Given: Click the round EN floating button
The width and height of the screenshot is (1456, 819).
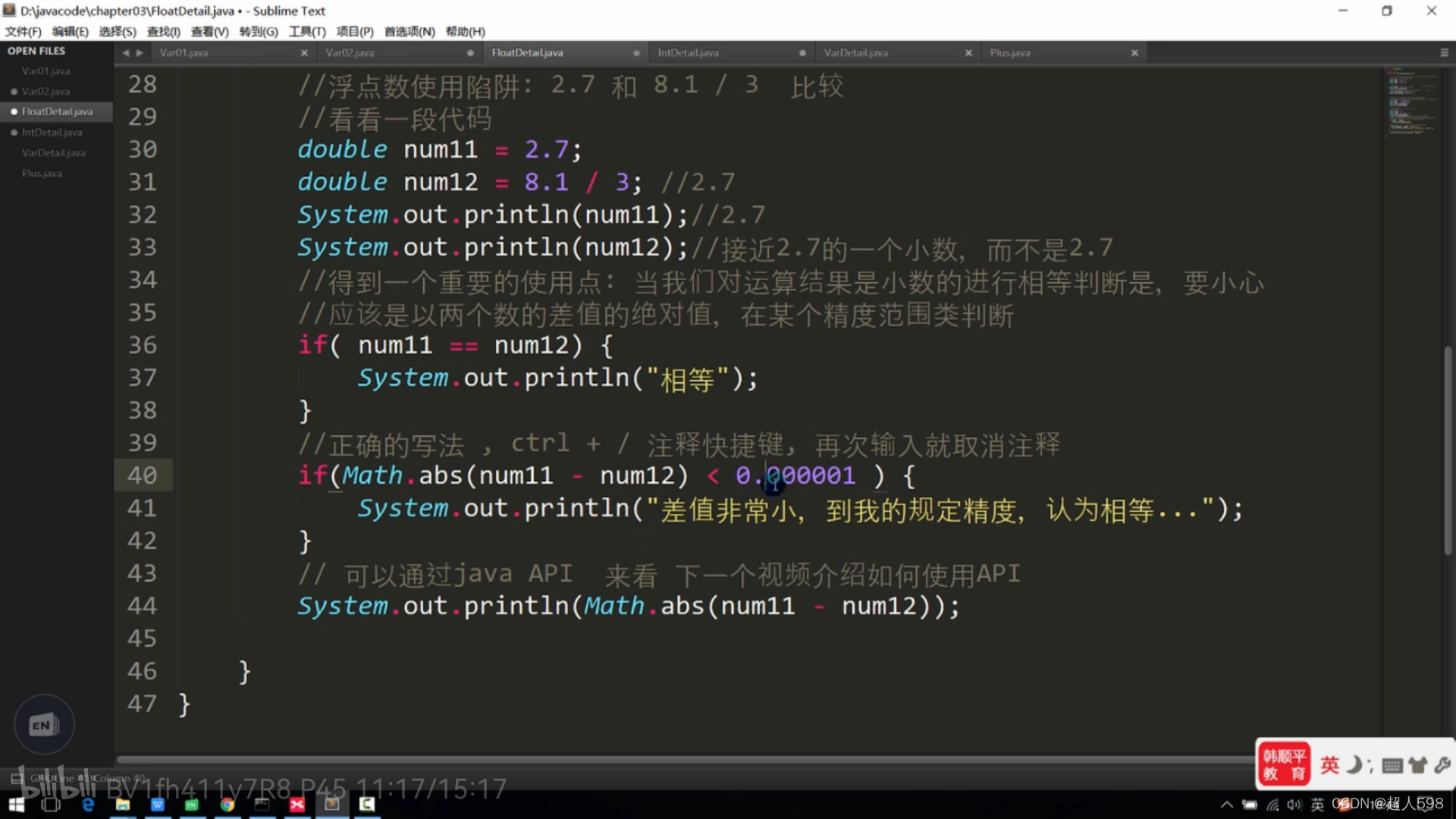Looking at the screenshot, I should point(44,725).
